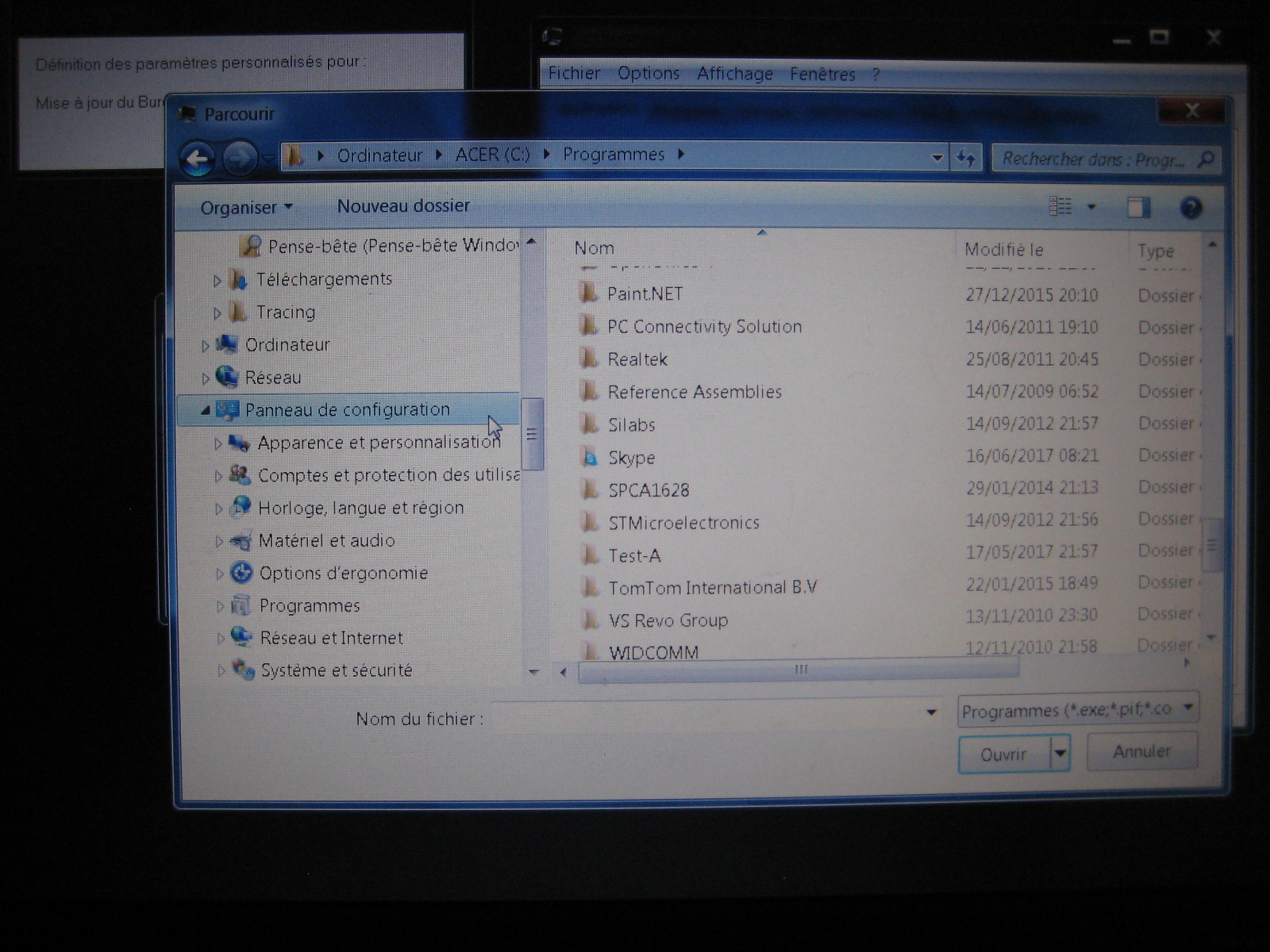Viewport: 1270px width, 952px height.
Task: Select Réseau et Internet tree item
Action: pyautogui.click(x=331, y=638)
